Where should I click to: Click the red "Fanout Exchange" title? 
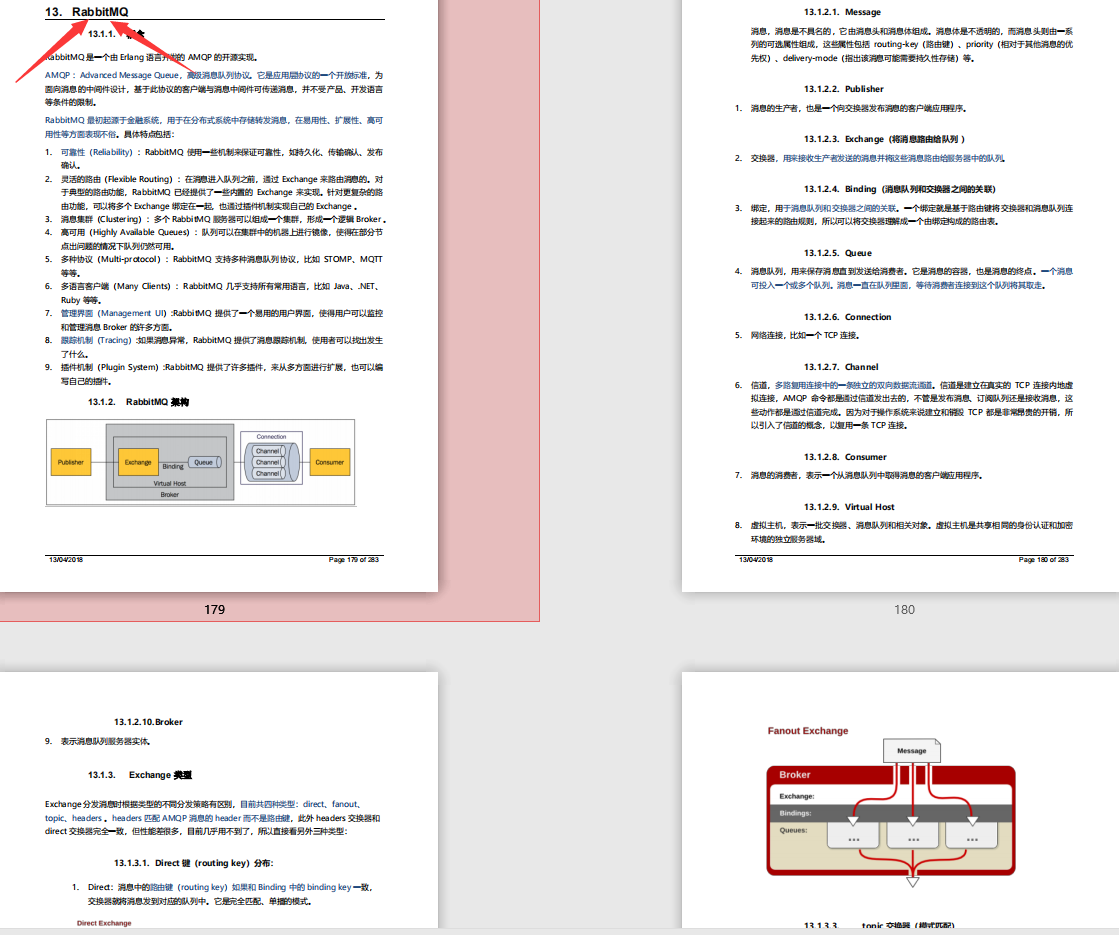click(x=808, y=731)
